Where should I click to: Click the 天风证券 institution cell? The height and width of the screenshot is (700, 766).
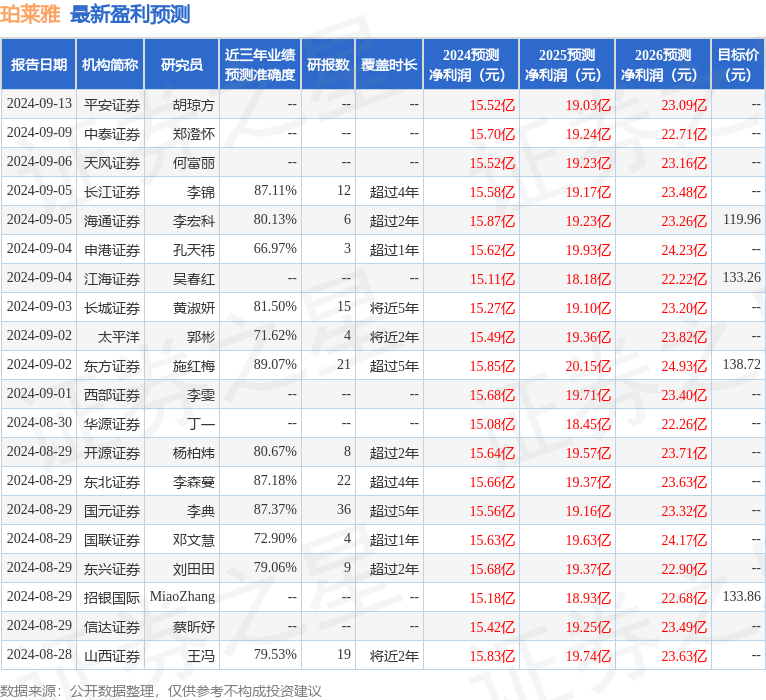tap(112, 163)
